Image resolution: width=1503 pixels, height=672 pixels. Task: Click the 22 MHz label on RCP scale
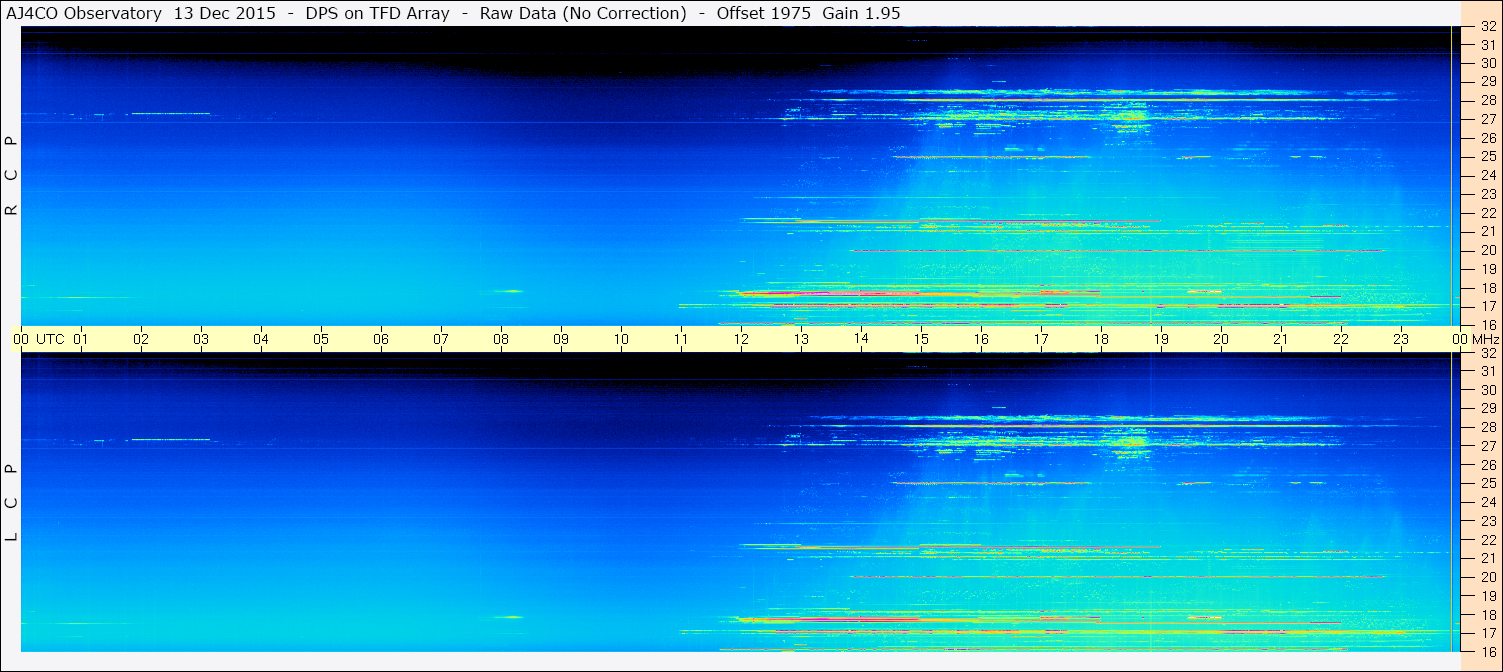[1488, 213]
